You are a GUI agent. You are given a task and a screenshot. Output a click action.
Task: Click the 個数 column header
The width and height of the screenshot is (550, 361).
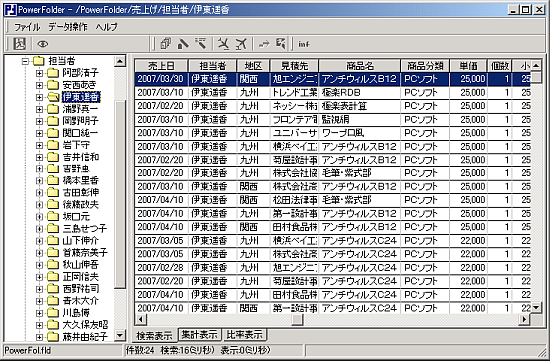pos(499,66)
